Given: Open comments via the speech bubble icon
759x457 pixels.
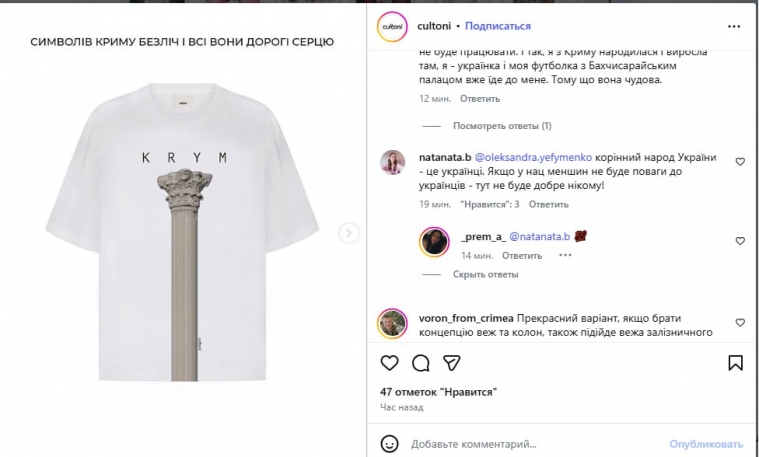Looking at the screenshot, I should click(421, 362).
